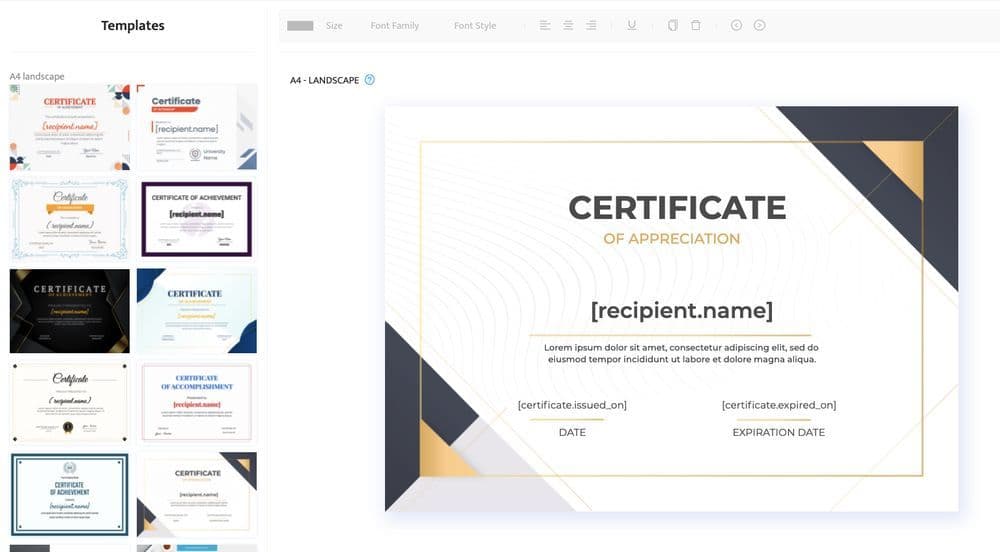Open the Font Style dropdown
Image resolution: width=1000 pixels, height=552 pixels.
click(475, 26)
